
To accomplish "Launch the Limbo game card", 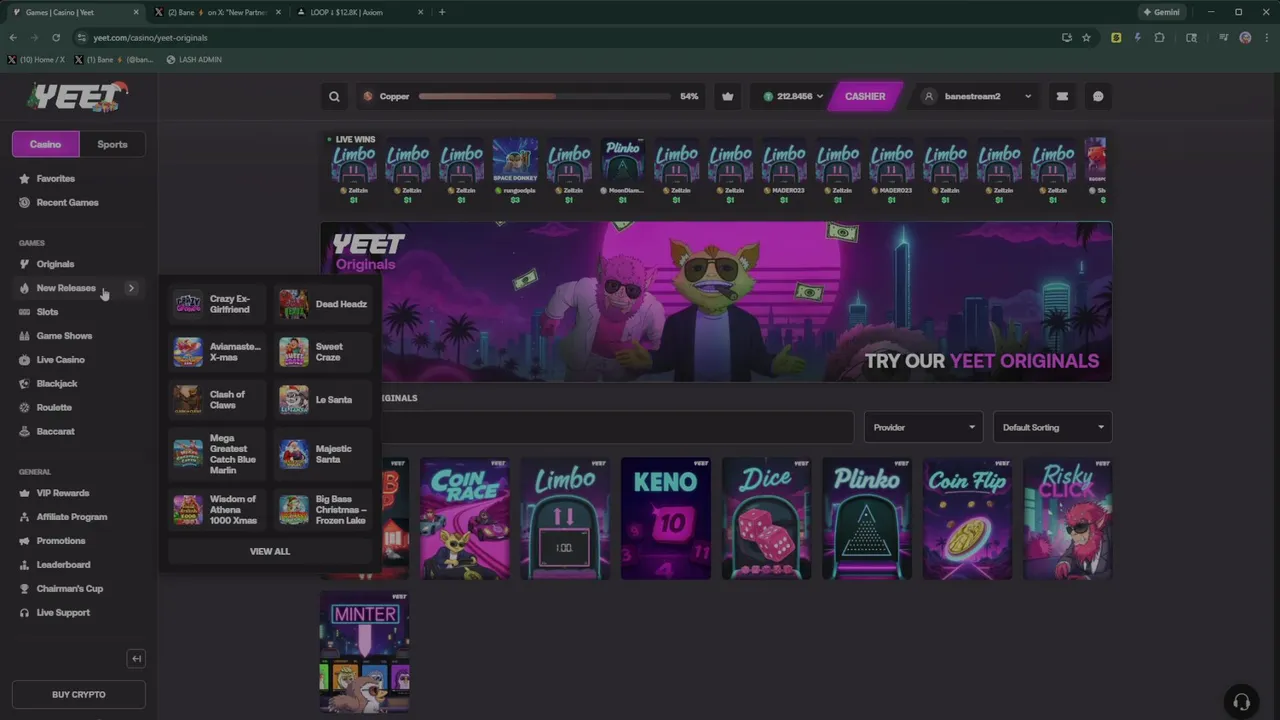I will pyautogui.click(x=565, y=519).
